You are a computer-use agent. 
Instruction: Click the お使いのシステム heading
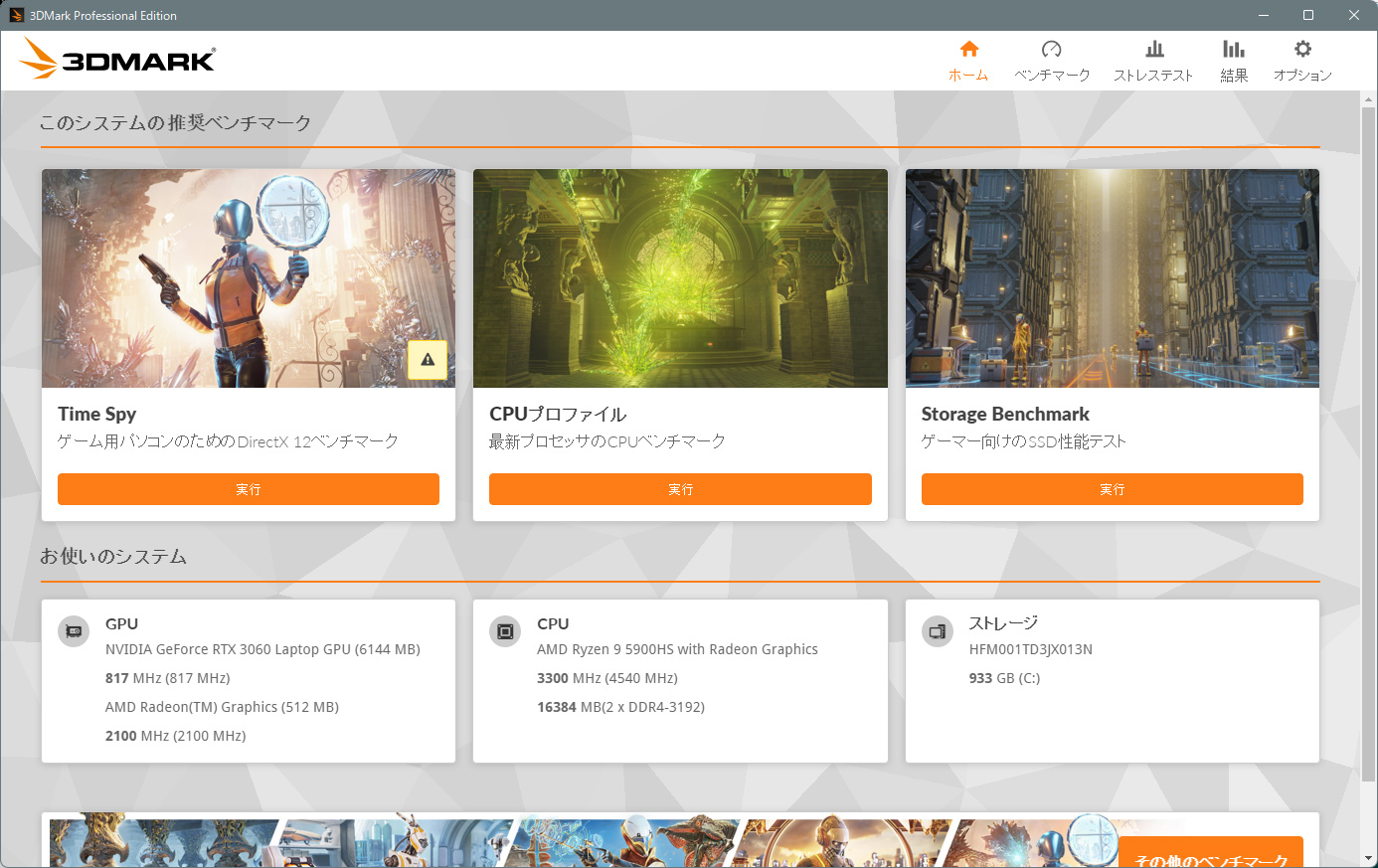point(113,557)
